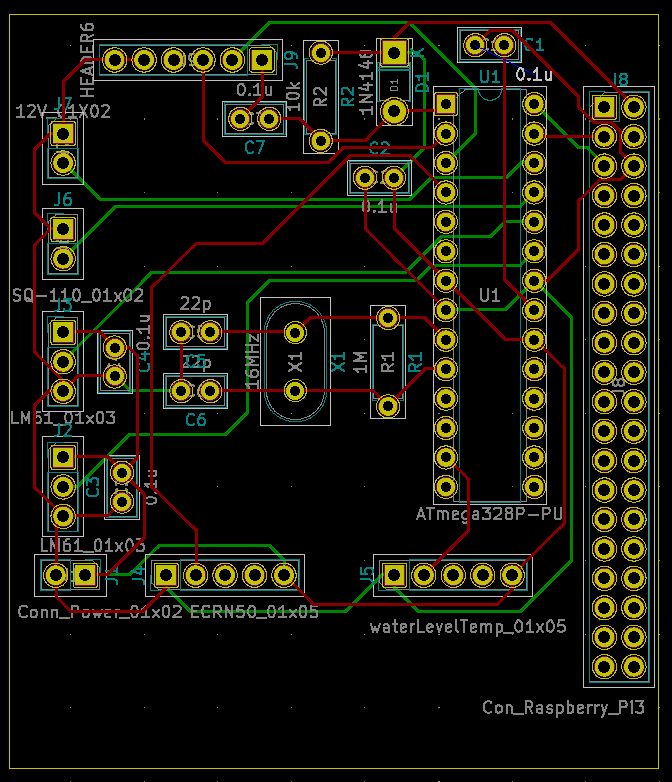Click the Con_Raspberry_PI3 label
This screenshot has height=782, width=672.
563,708
